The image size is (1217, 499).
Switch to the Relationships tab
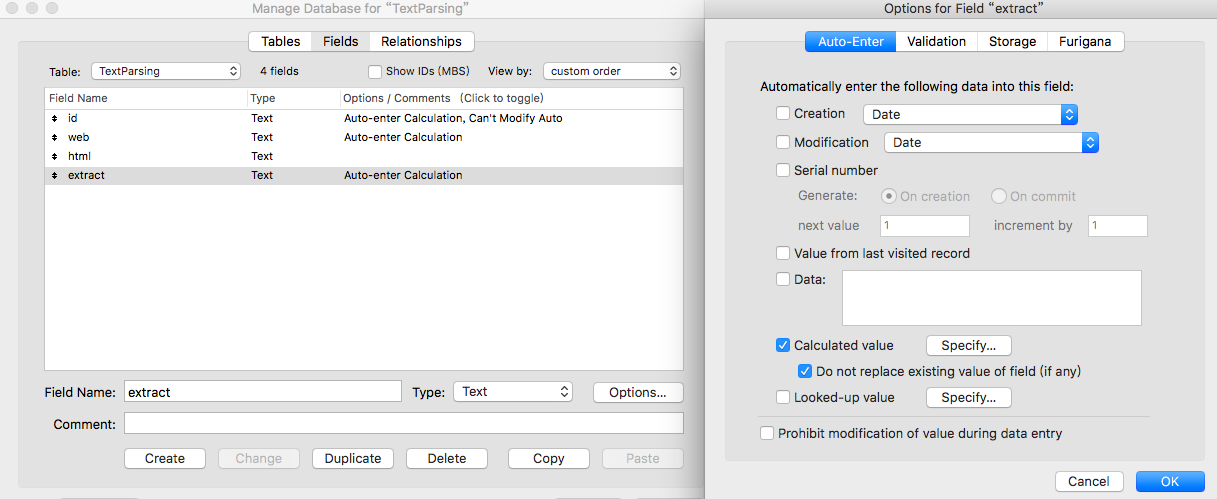(421, 41)
